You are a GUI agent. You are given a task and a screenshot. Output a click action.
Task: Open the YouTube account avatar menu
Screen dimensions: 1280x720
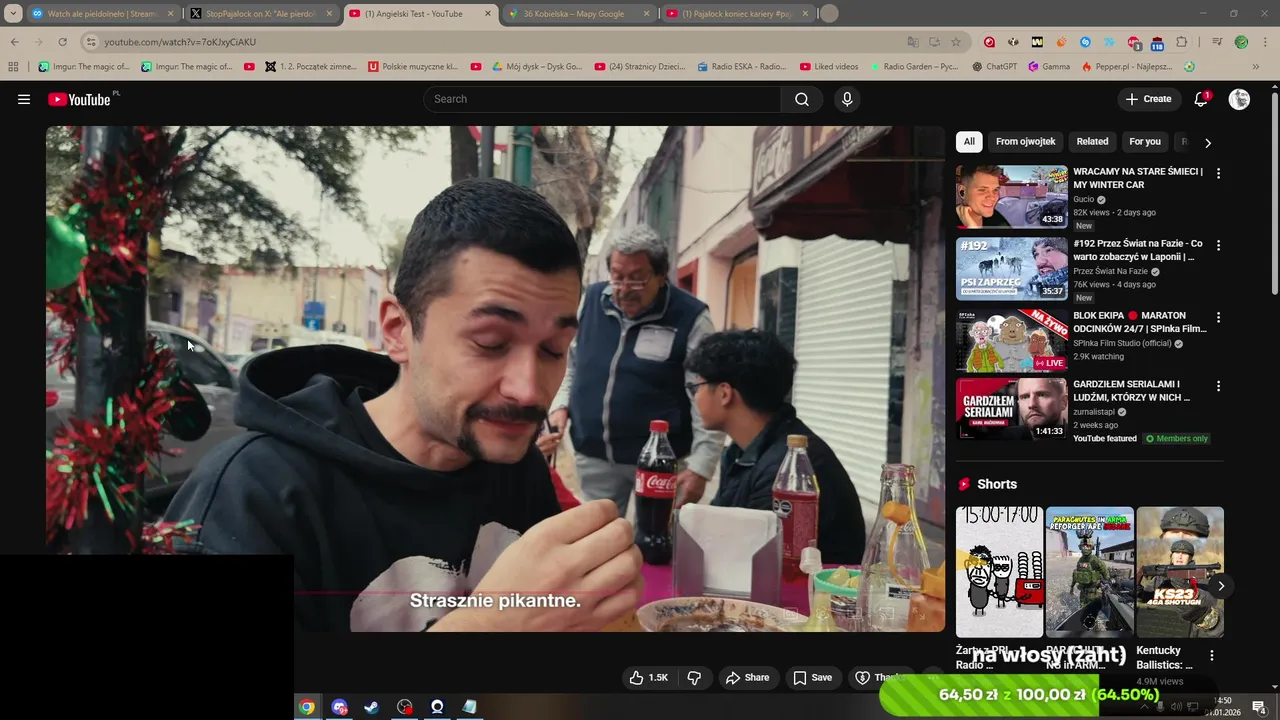[x=1239, y=99]
